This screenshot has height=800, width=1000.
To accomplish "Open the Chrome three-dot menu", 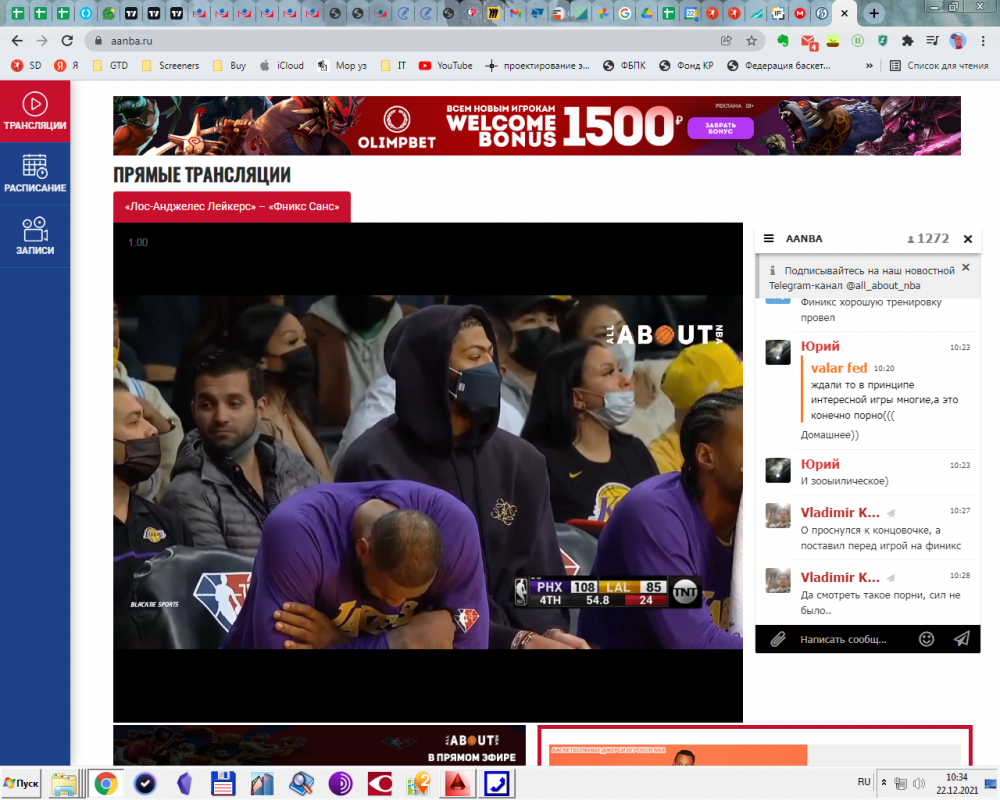I will click(x=983, y=41).
